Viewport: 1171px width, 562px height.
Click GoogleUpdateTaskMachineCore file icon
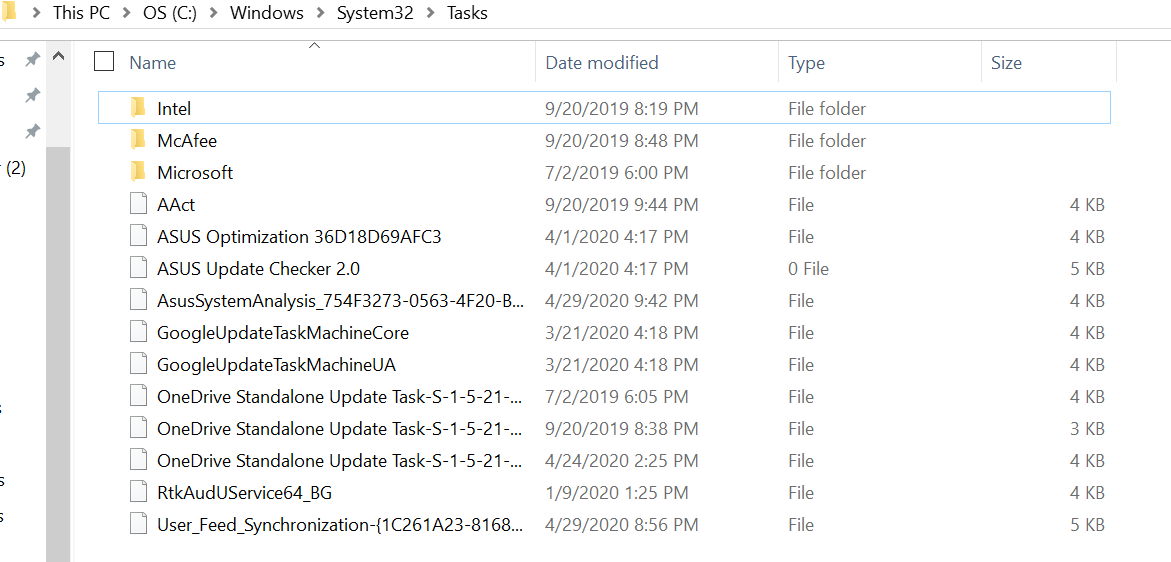(138, 333)
